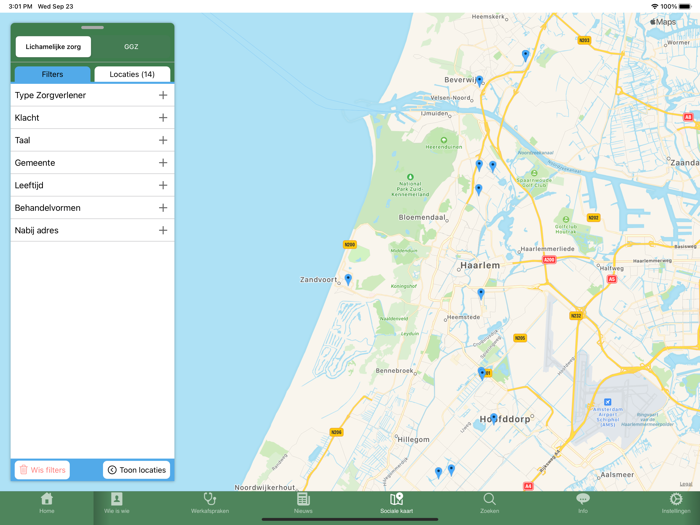Open the Wie is wie tab

117,504
